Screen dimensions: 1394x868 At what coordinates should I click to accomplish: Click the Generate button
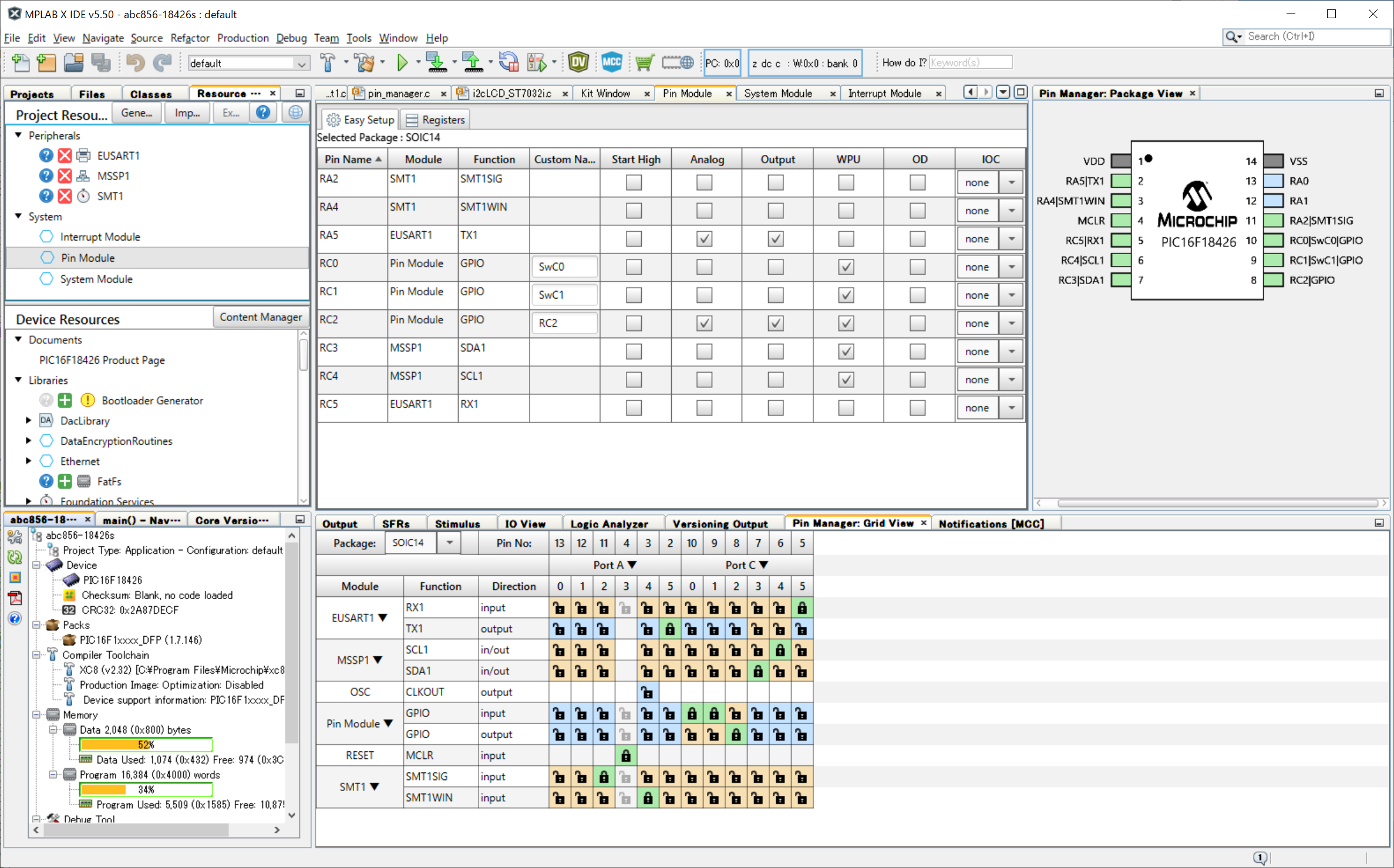point(136,113)
